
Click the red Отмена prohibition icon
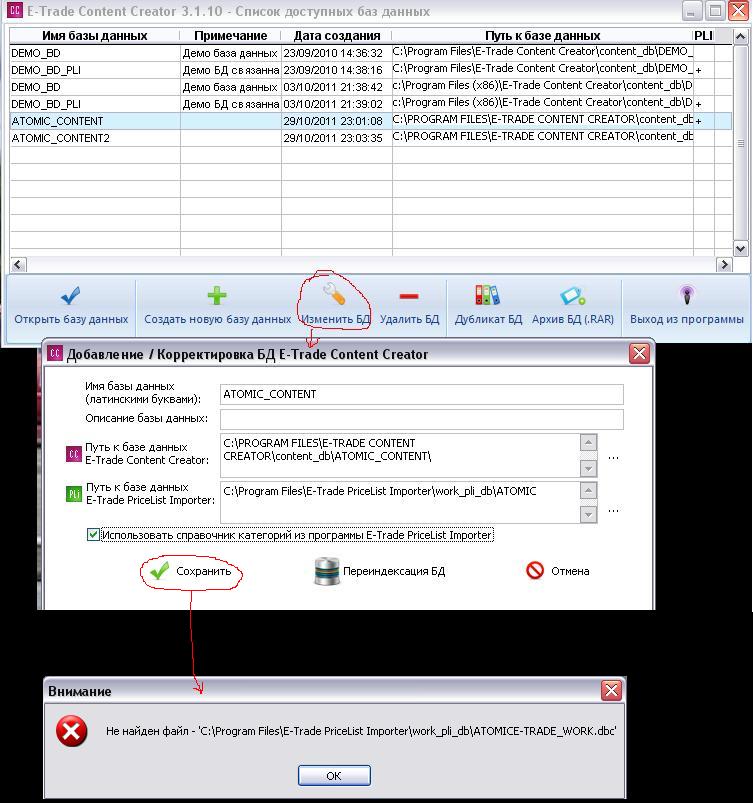tap(535, 570)
